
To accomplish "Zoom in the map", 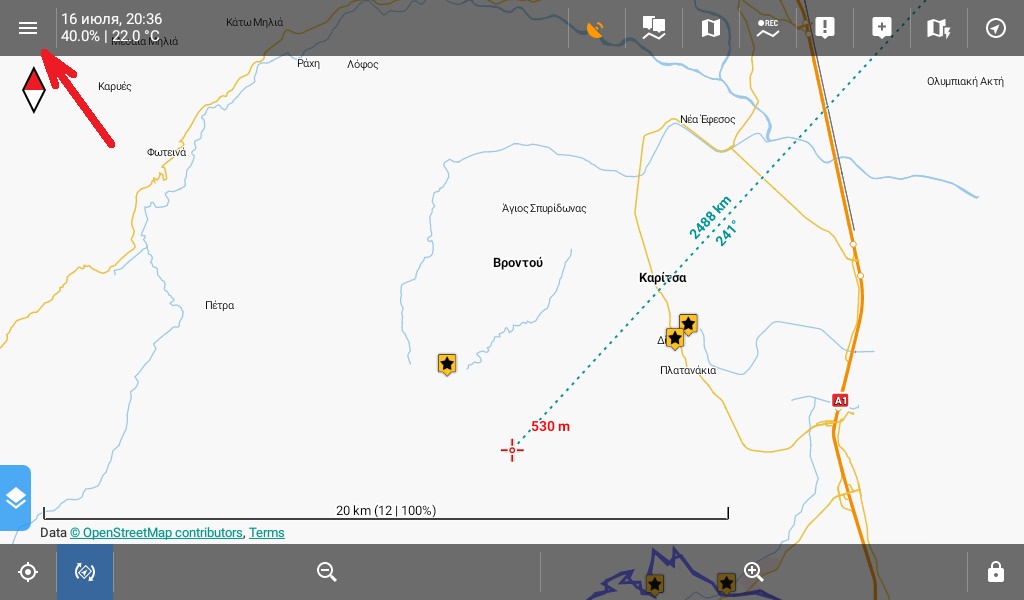I will [754, 572].
